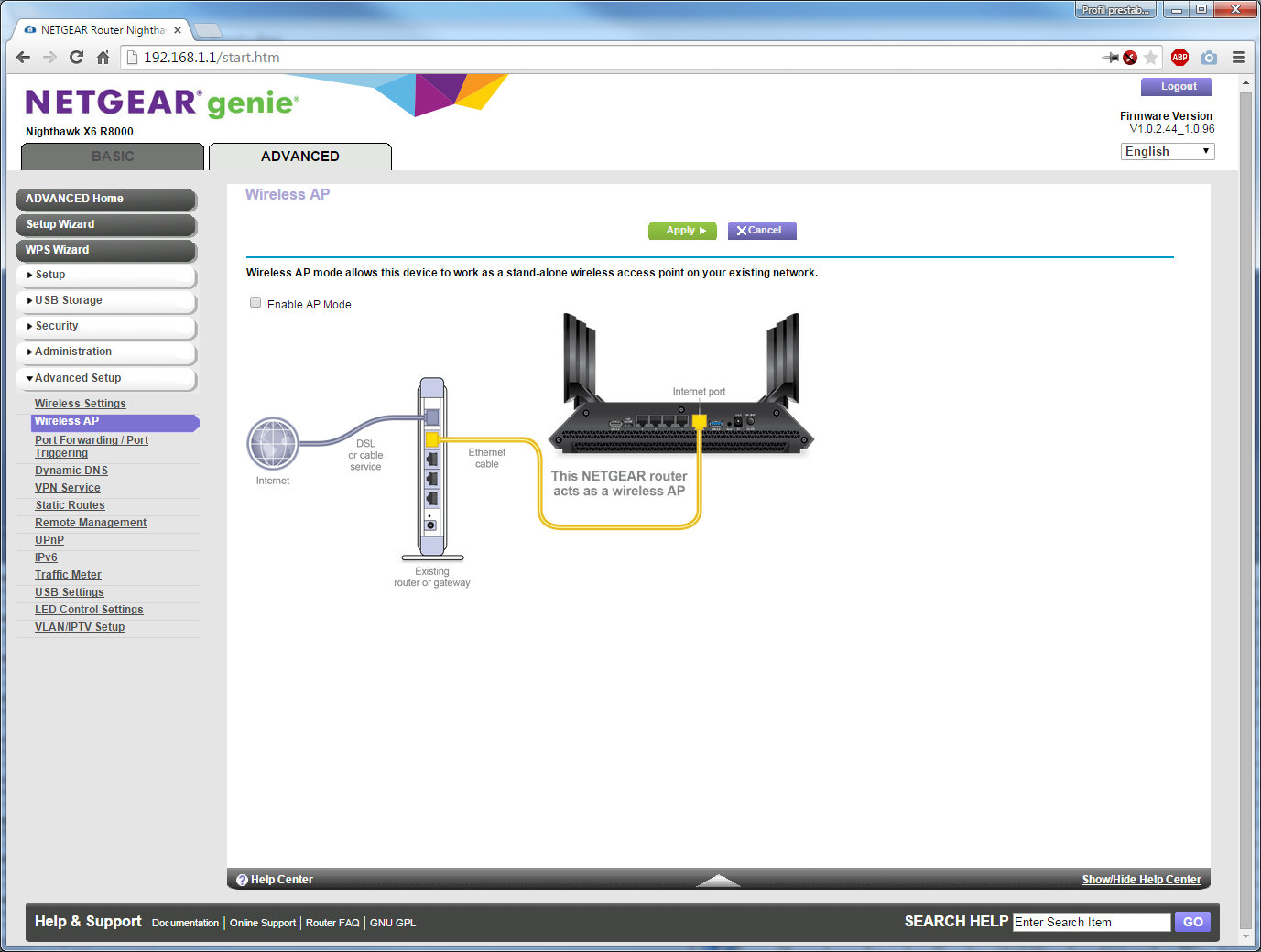The image size is (1261, 952).
Task: Open the Chrome hamburger menu
Action: tap(1238, 58)
